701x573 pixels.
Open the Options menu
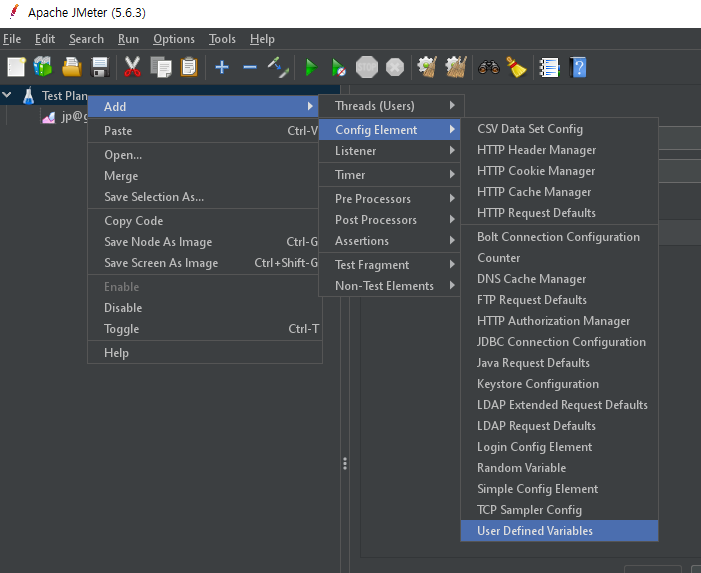click(x=174, y=39)
